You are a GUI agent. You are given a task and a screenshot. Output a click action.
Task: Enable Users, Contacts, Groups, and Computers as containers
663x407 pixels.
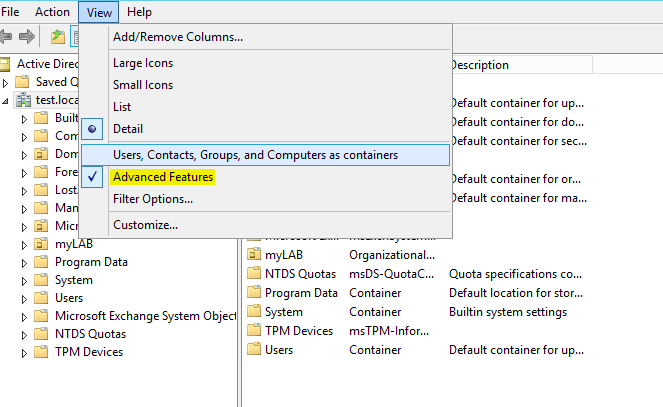click(x=255, y=155)
